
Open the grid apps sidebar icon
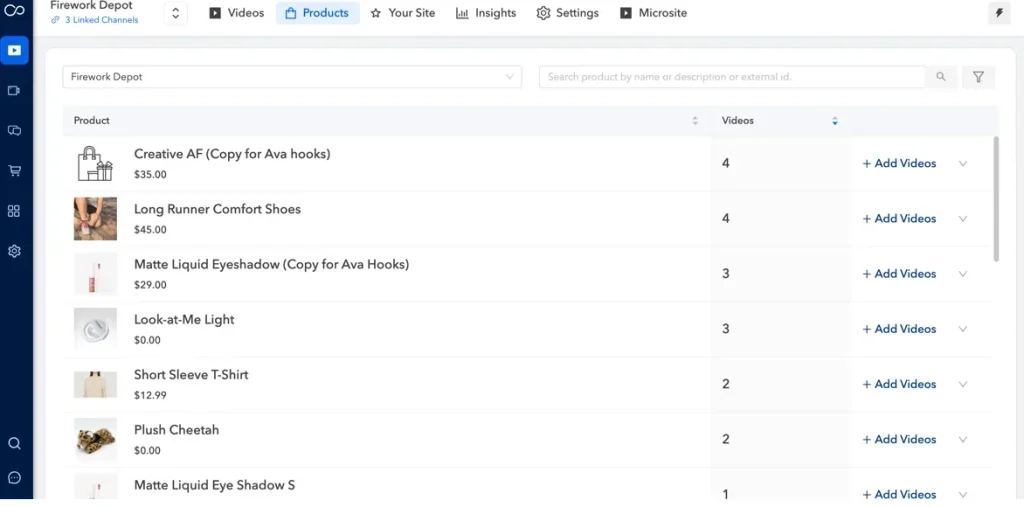(x=14, y=211)
